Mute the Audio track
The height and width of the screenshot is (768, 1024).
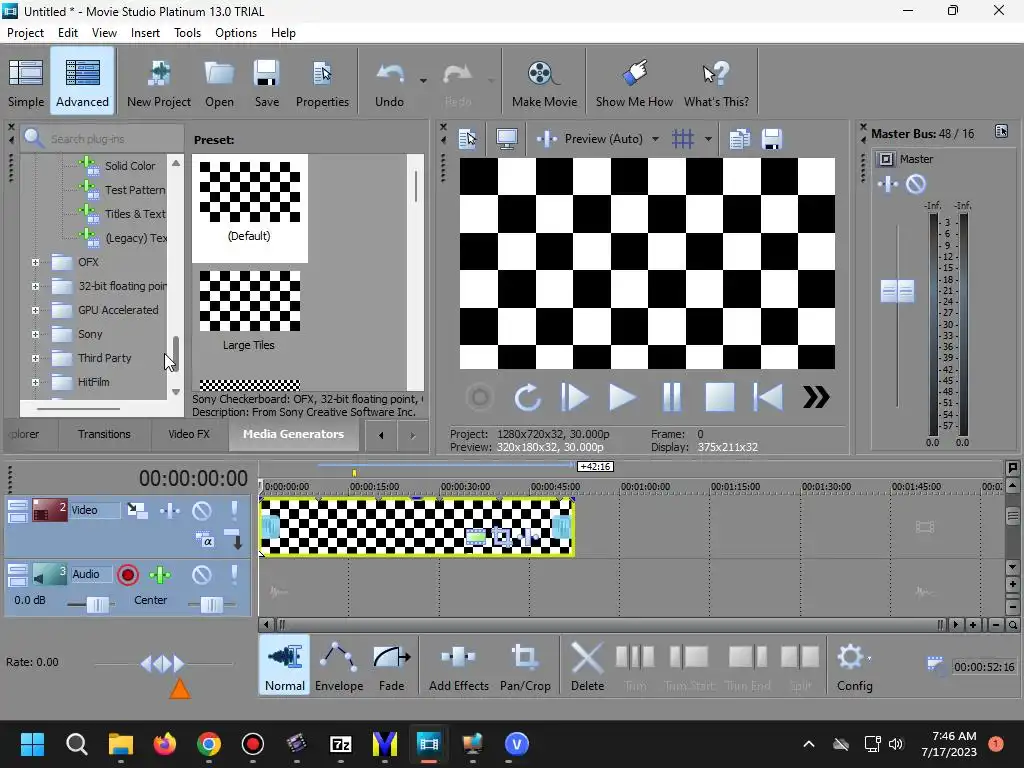(202, 575)
